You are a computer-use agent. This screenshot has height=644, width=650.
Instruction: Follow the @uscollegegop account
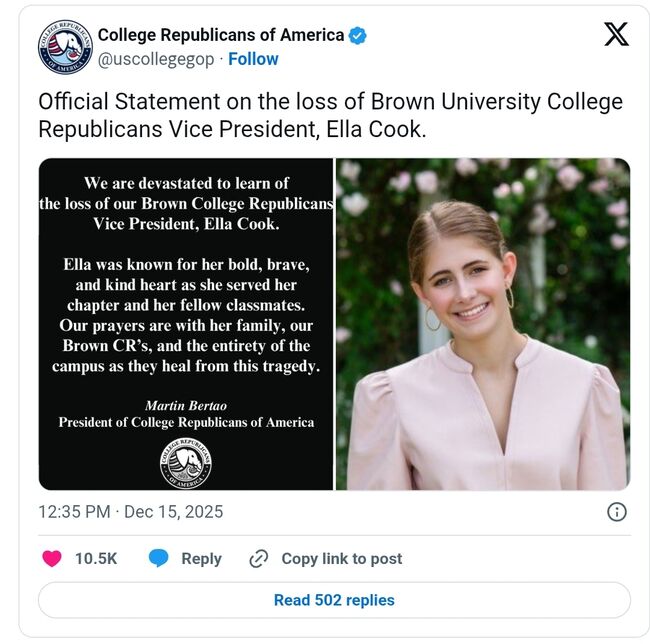pos(253,59)
